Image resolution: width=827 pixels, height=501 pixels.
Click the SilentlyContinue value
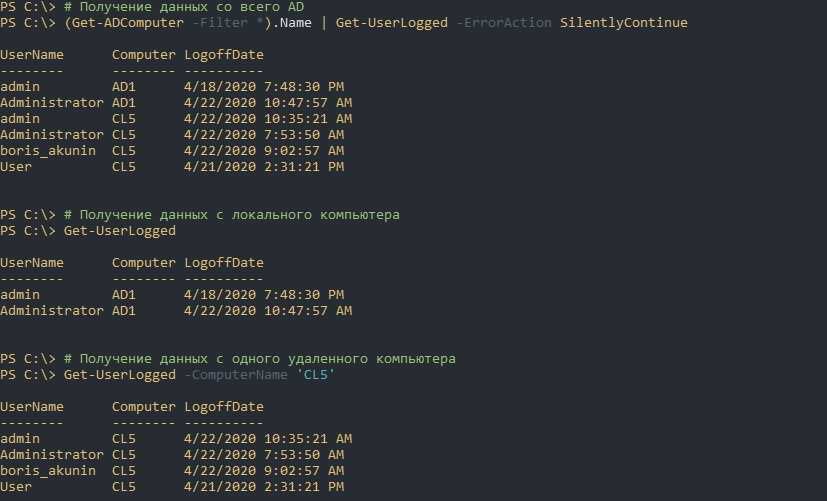[x=620, y=23]
